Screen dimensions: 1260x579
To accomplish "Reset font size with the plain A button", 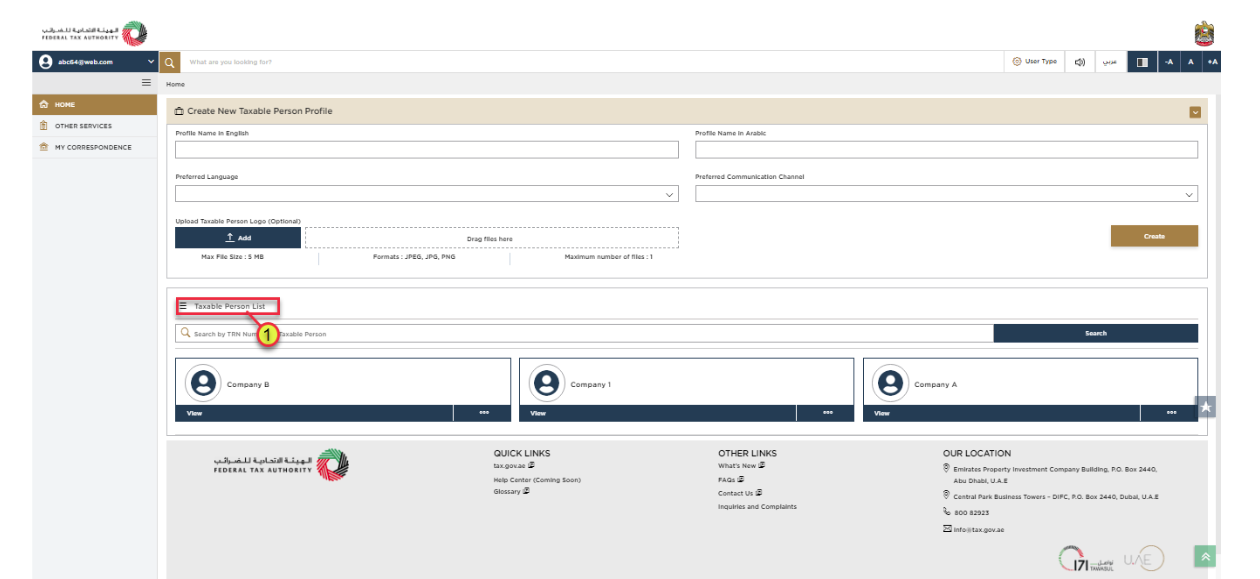I will click(1190, 62).
